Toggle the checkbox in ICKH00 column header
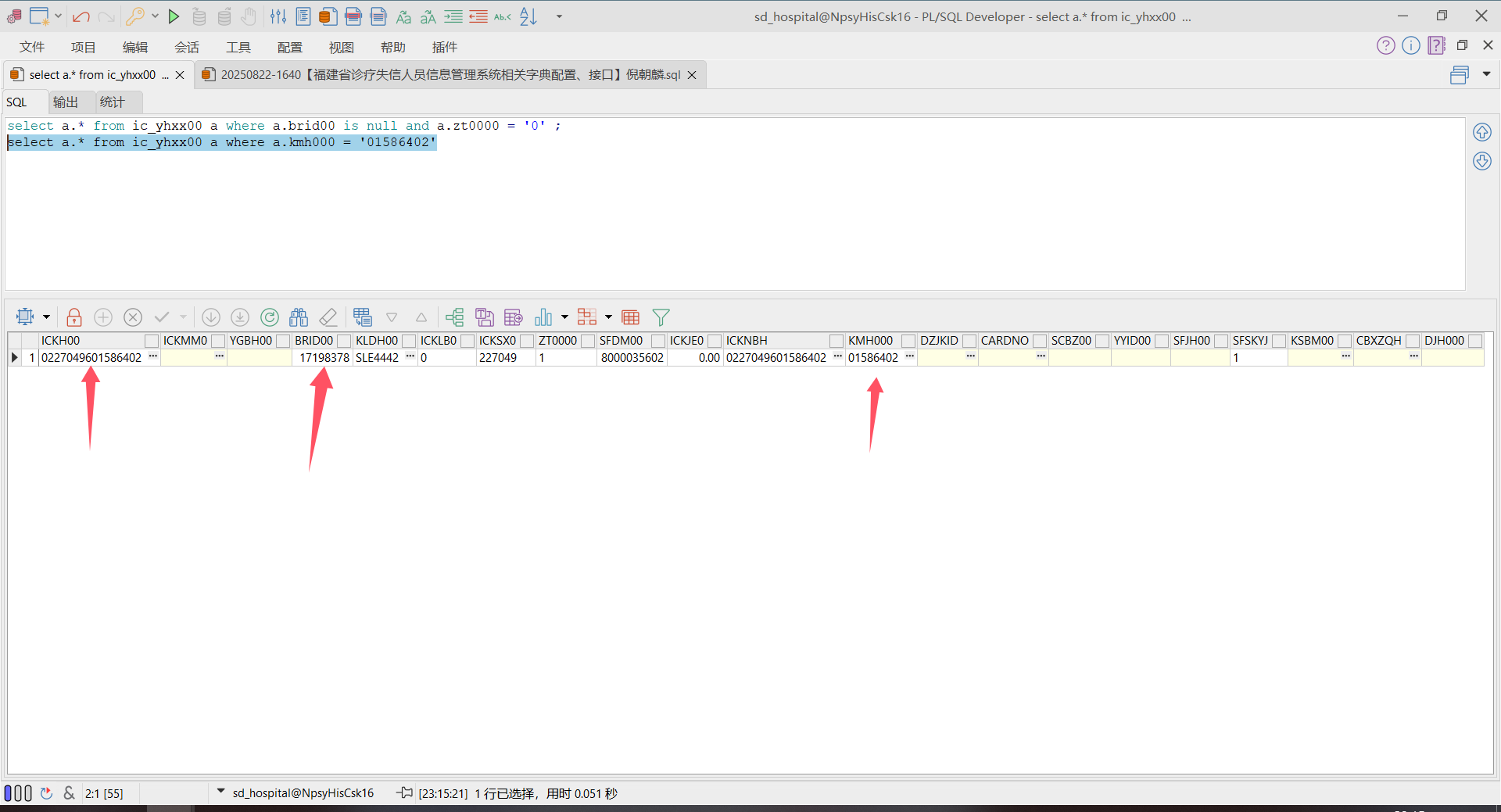1501x812 pixels. 152,341
